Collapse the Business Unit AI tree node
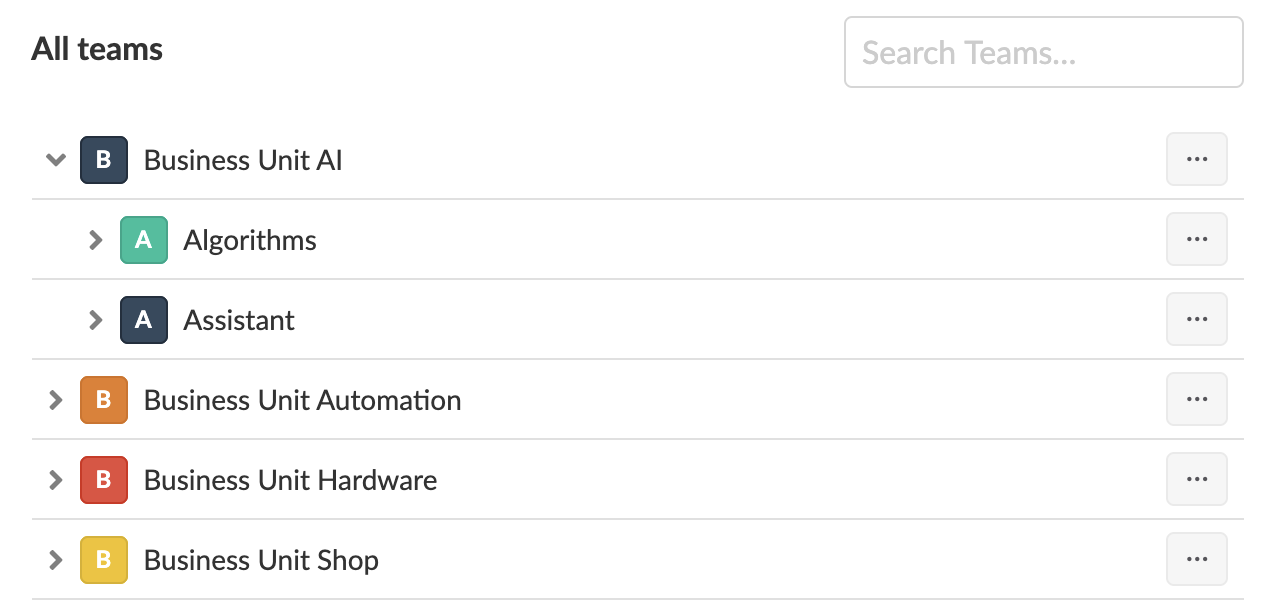 click(56, 160)
